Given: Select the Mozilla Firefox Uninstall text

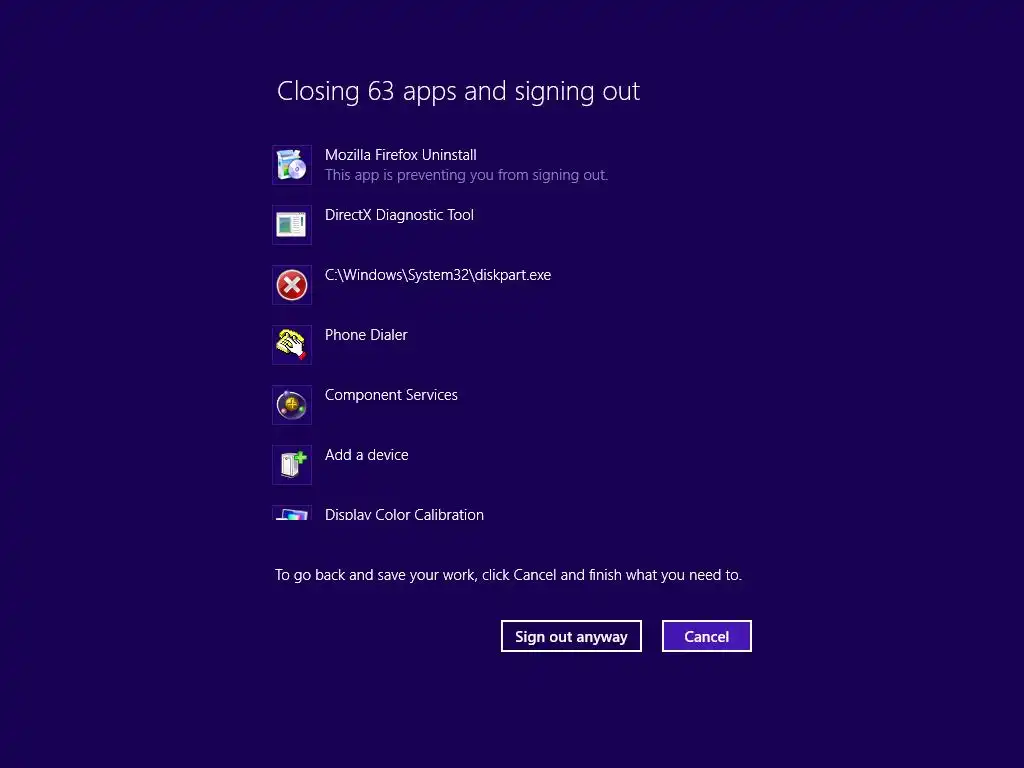Looking at the screenshot, I should click(x=400, y=155).
